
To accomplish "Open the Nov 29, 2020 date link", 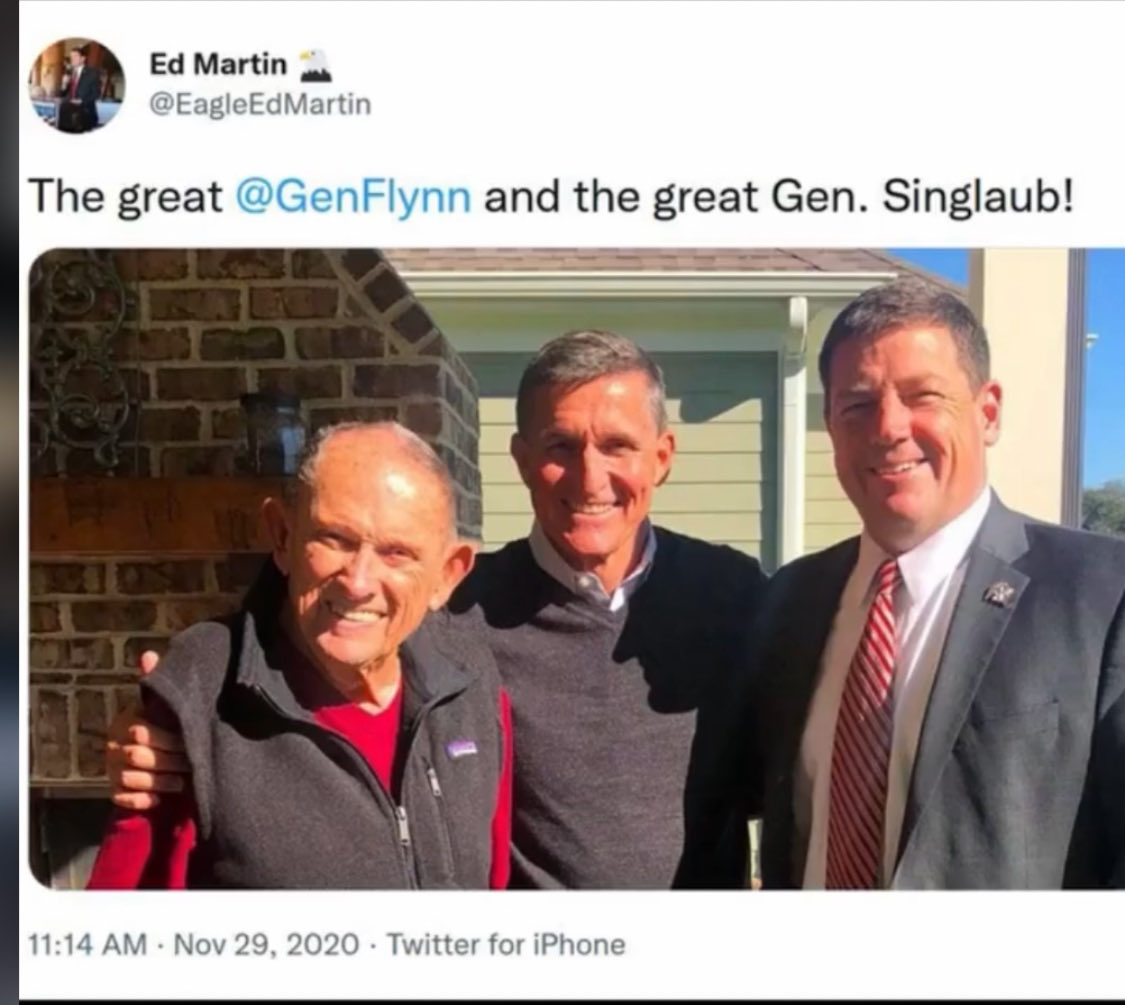I will 266,944.
